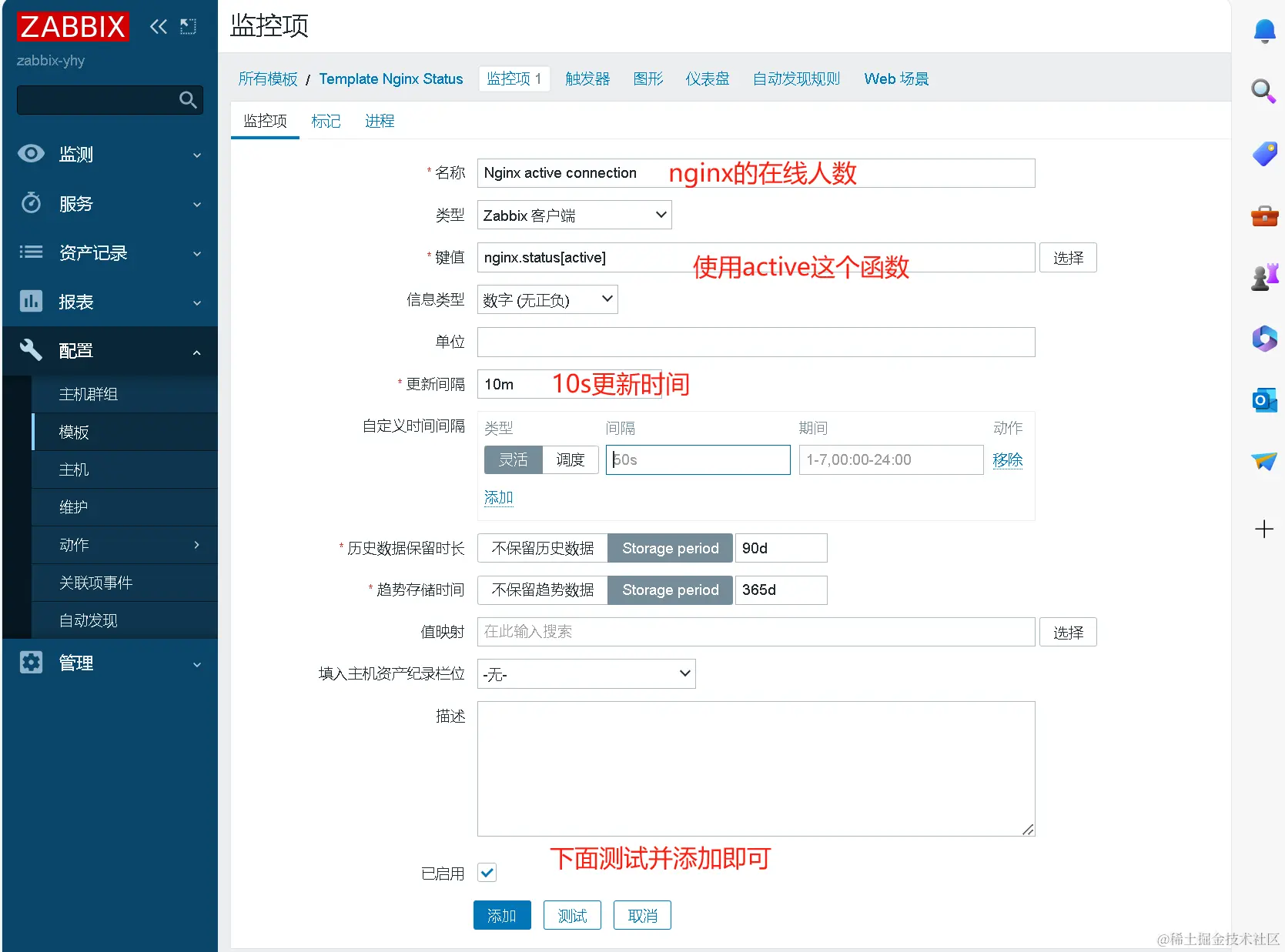Open 维护 in sidebar

tap(125, 507)
